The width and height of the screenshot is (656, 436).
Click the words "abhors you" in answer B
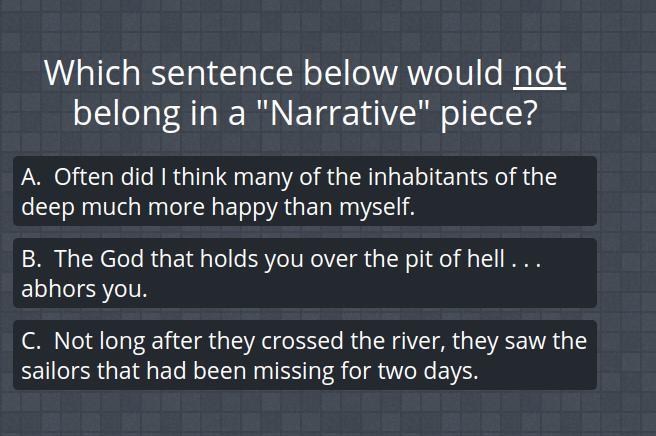84,289
